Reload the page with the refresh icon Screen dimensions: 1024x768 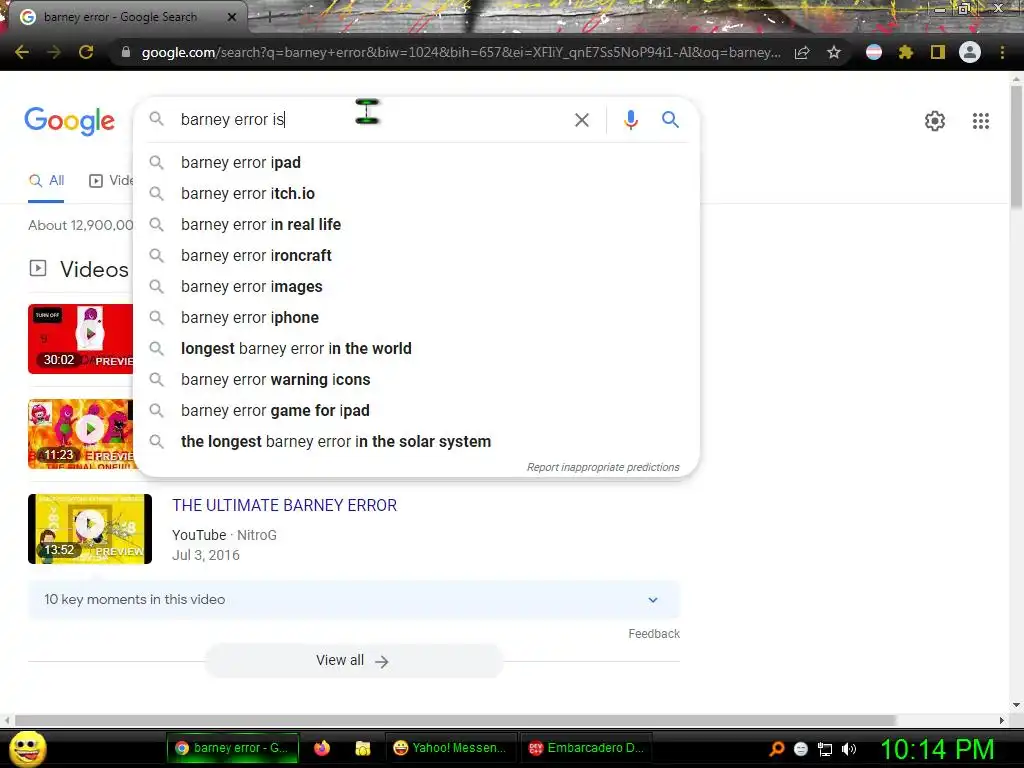point(86,52)
